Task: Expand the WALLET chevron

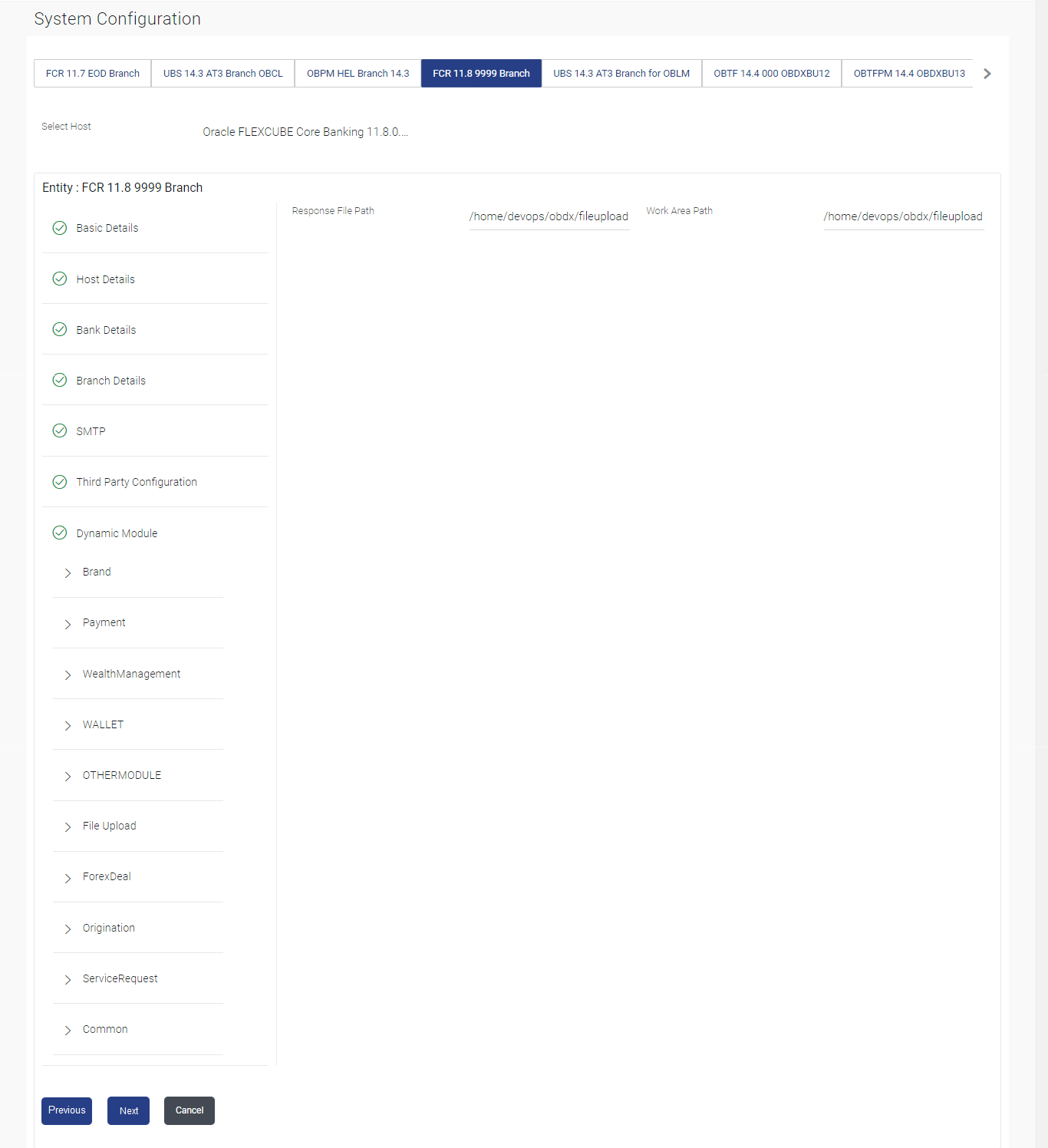Action: click(x=68, y=725)
